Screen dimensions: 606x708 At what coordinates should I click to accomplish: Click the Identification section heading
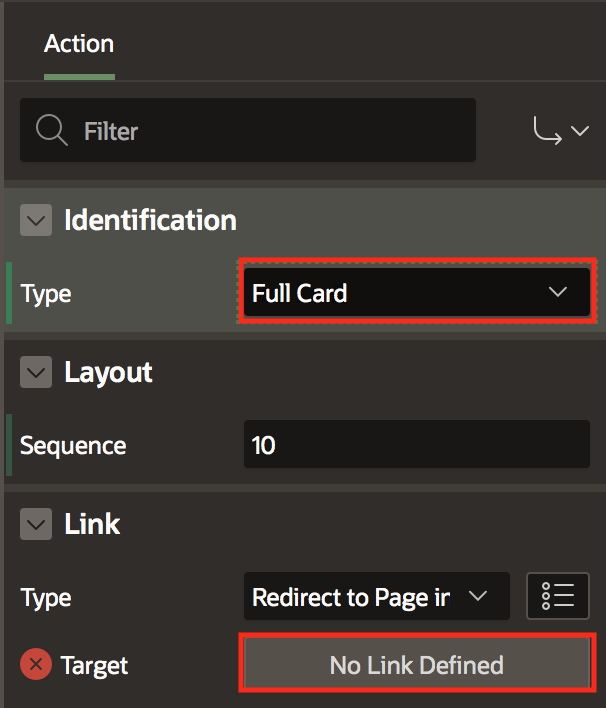pyautogui.click(x=150, y=221)
